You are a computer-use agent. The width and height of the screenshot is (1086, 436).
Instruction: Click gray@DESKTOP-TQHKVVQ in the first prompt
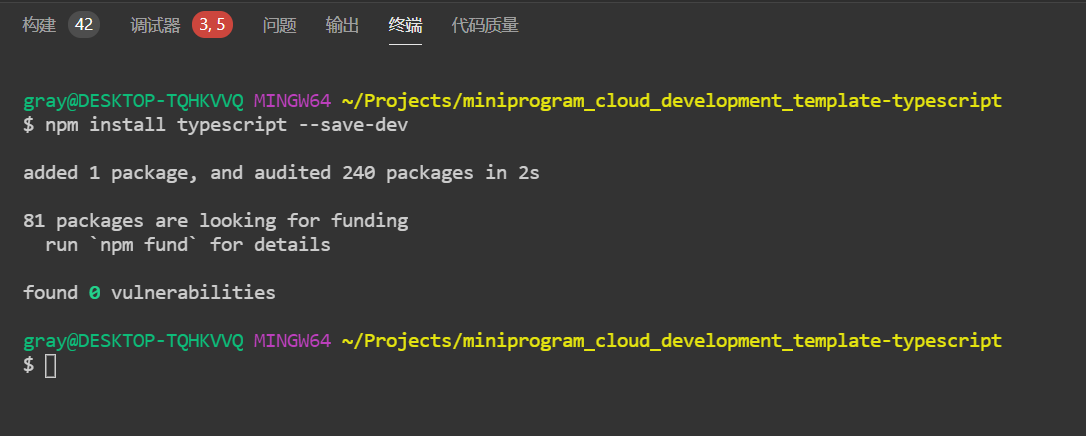(133, 101)
